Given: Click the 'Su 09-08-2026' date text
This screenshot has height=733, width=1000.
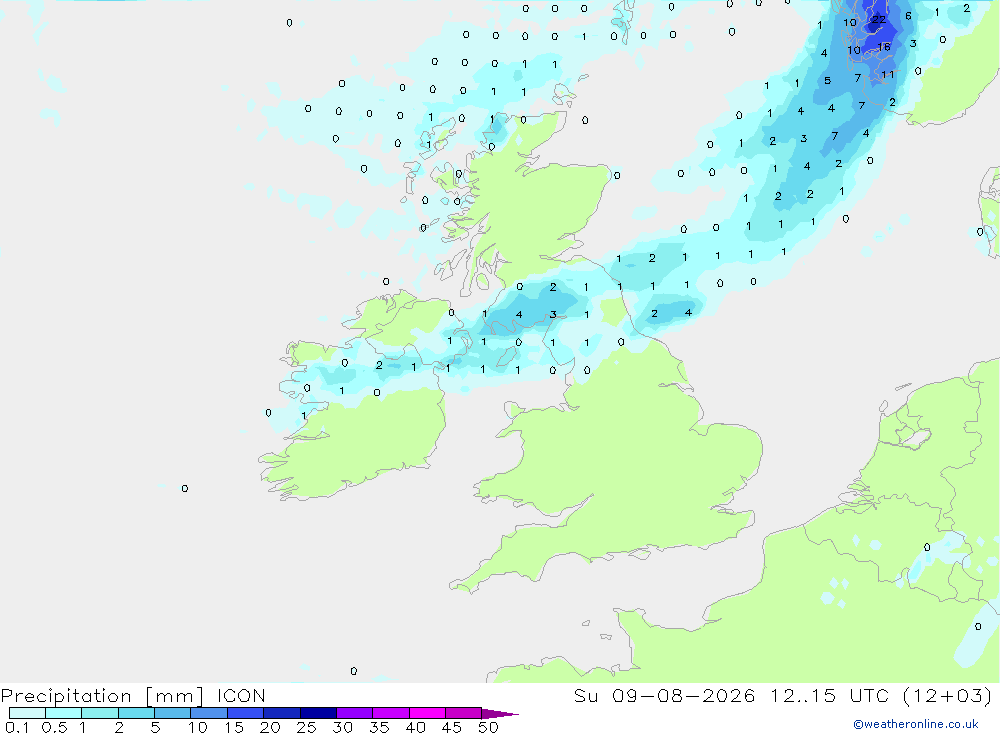Looking at the screenshot, I should click(665, 696).
